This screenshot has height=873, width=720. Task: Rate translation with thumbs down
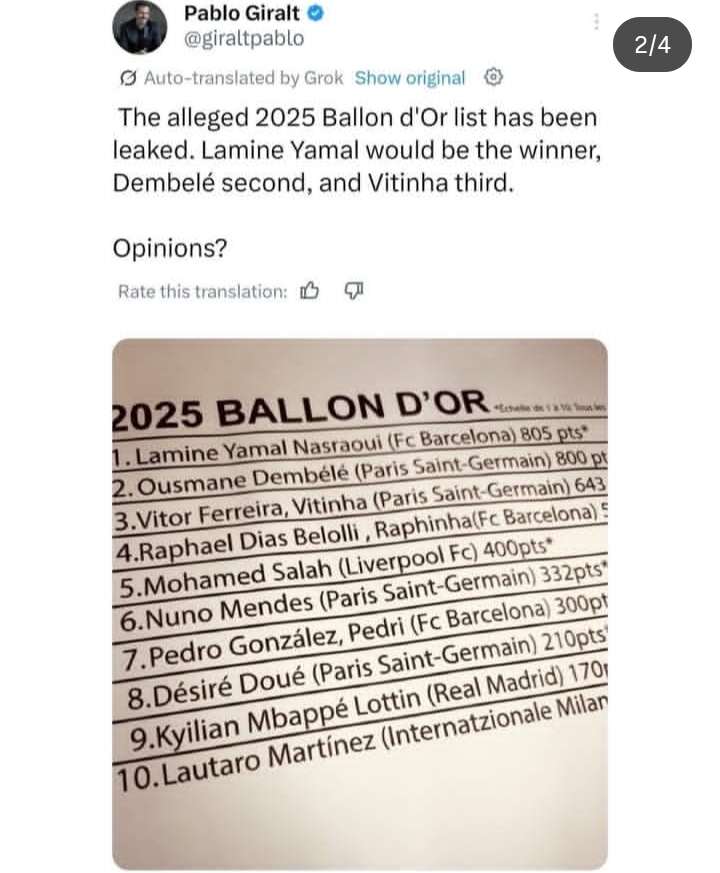pos(353,291)
